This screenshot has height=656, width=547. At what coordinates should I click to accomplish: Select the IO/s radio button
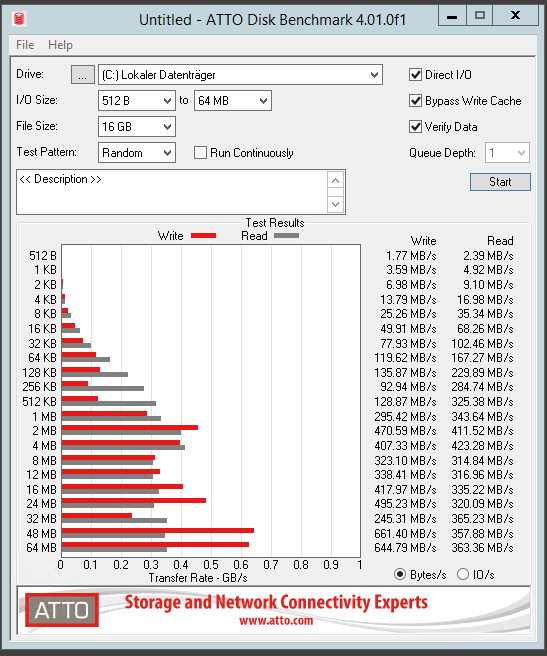(462, 574)
